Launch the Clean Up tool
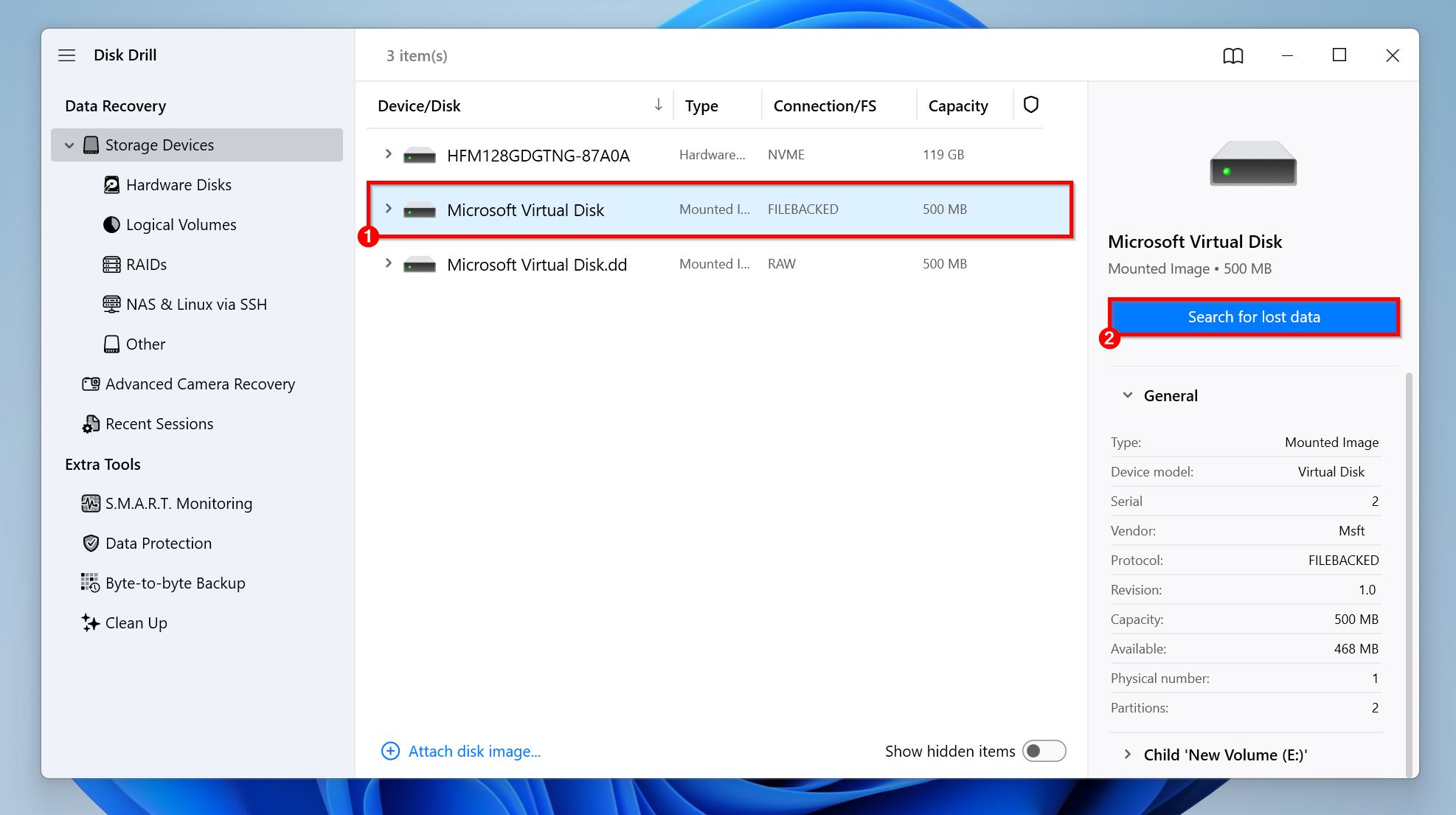The width and height of the screenshot is (1456, 815). pos(136,622)
